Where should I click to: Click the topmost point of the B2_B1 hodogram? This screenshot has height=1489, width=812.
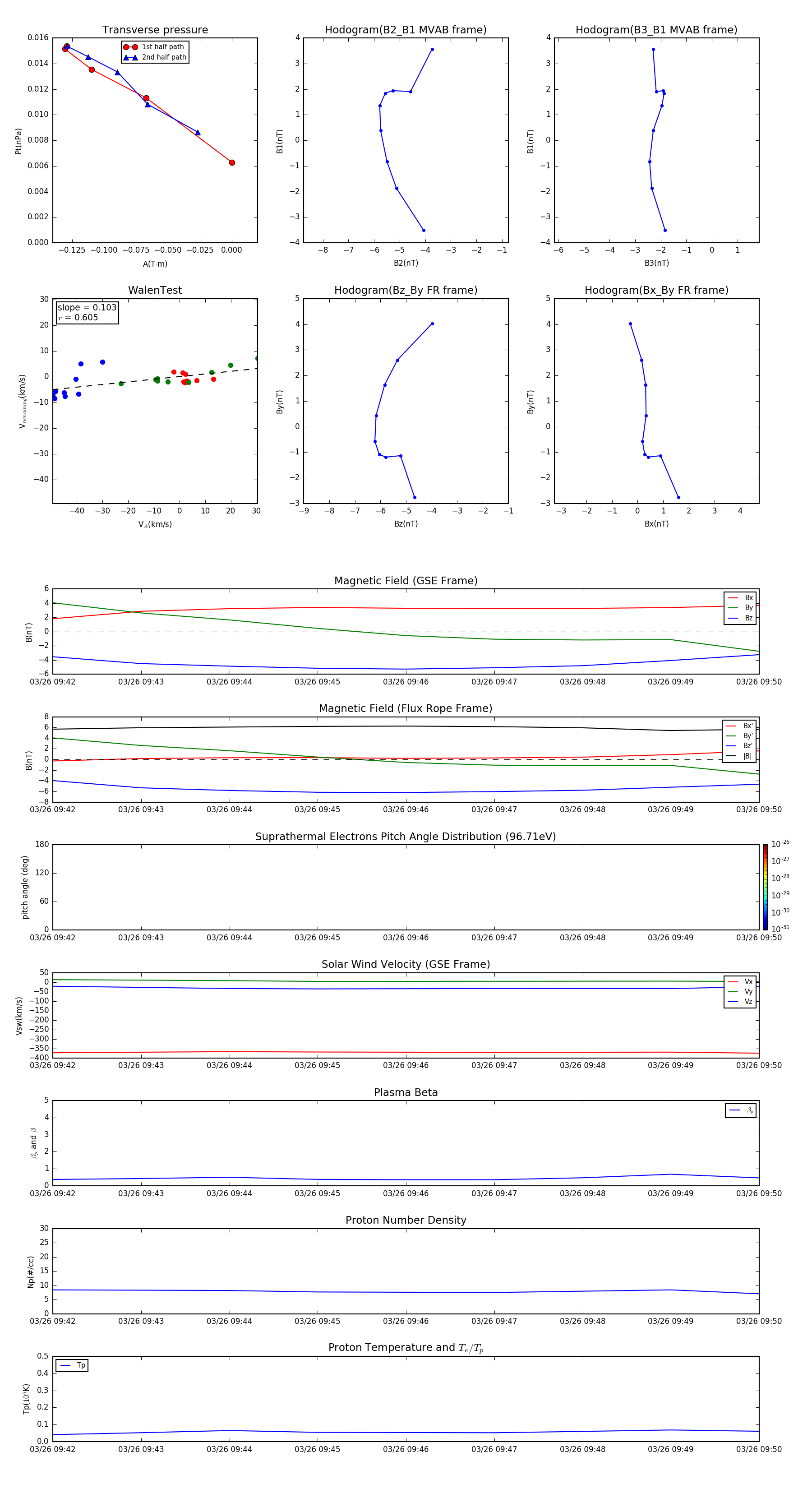432,49
